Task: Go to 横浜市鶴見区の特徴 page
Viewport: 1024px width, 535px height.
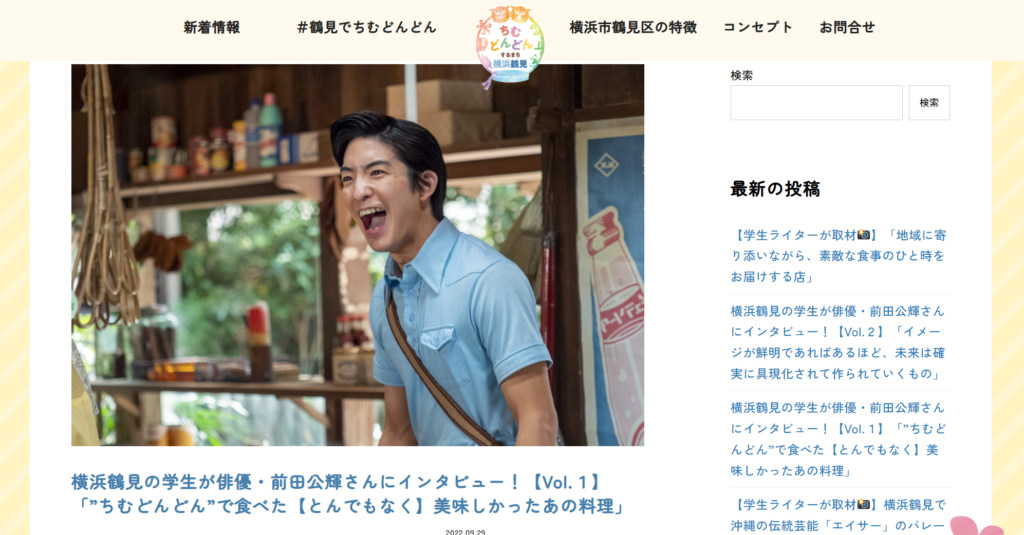Action: (x=633, y=27)
